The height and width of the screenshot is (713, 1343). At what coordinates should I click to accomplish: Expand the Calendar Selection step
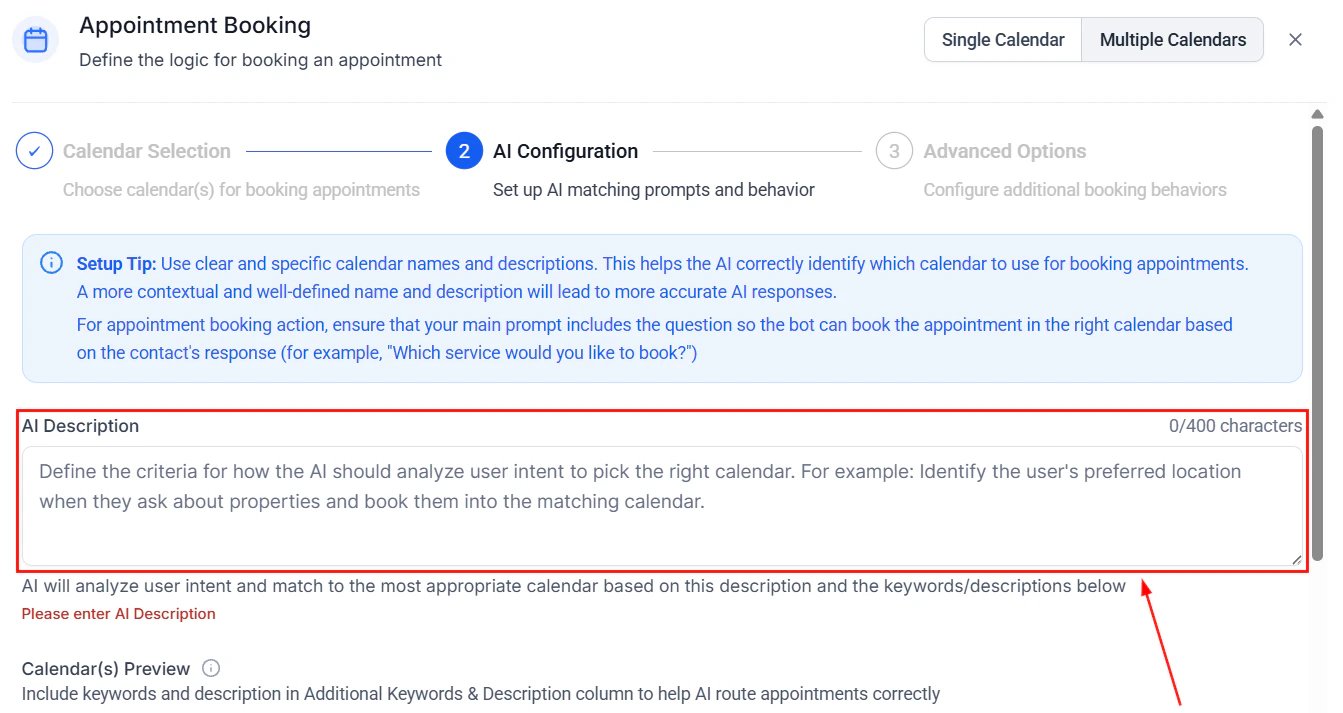[x=147, y=150]
